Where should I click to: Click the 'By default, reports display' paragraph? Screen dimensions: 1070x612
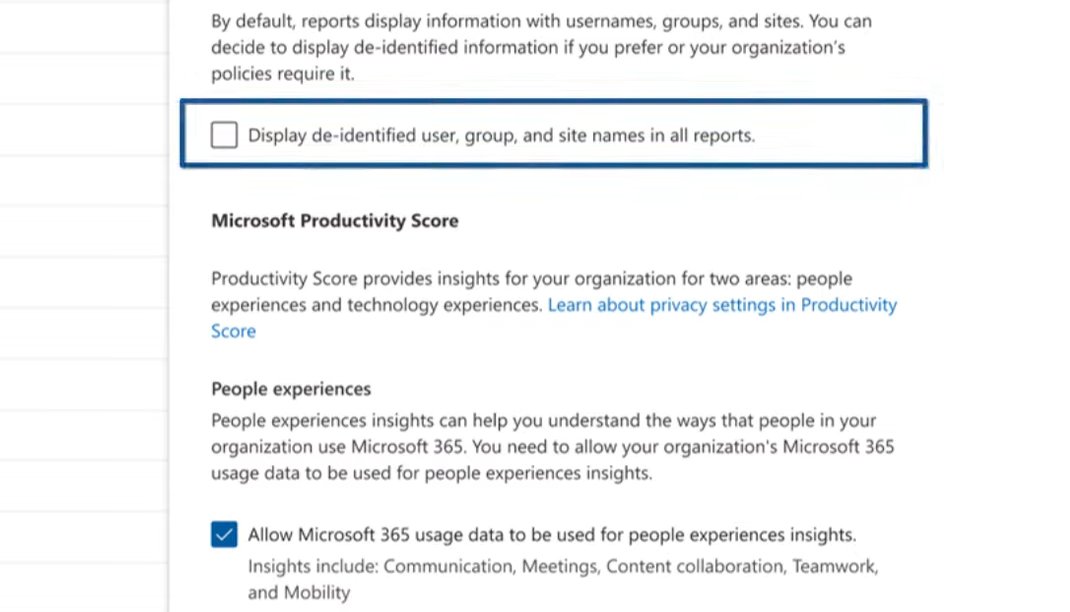click(540, 21)
